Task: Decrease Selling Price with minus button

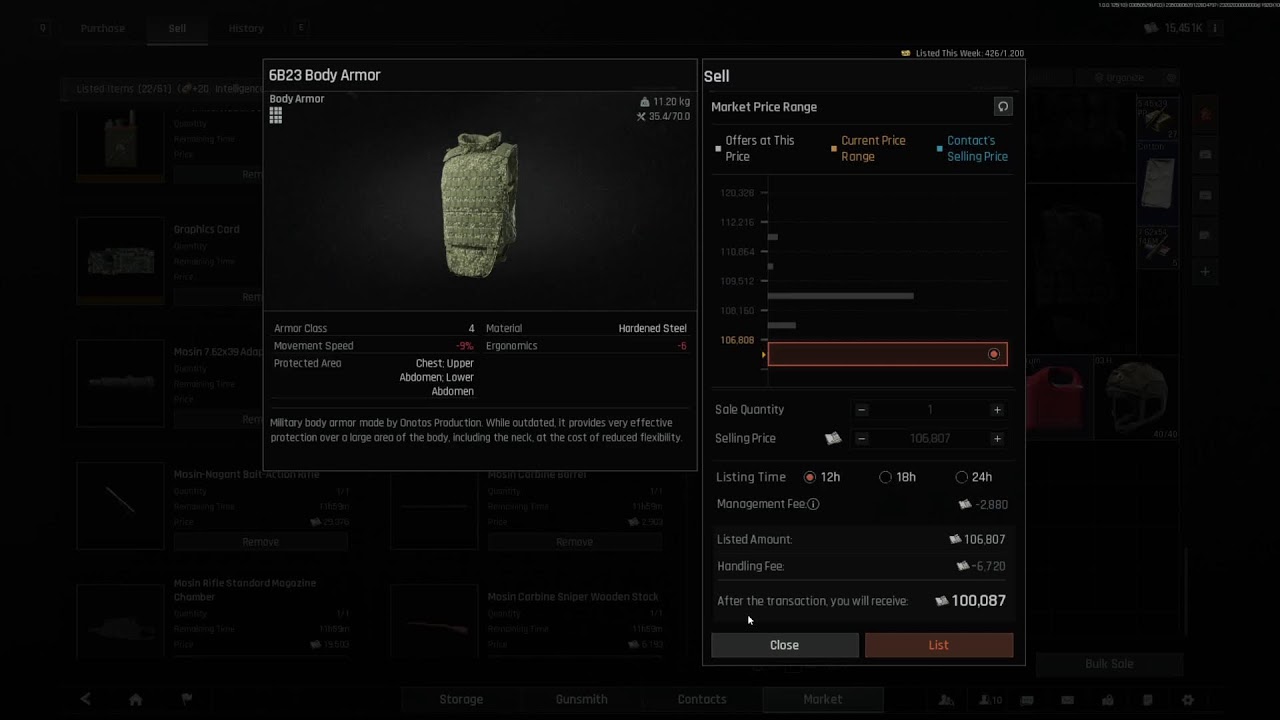Action: click(861, 438)
